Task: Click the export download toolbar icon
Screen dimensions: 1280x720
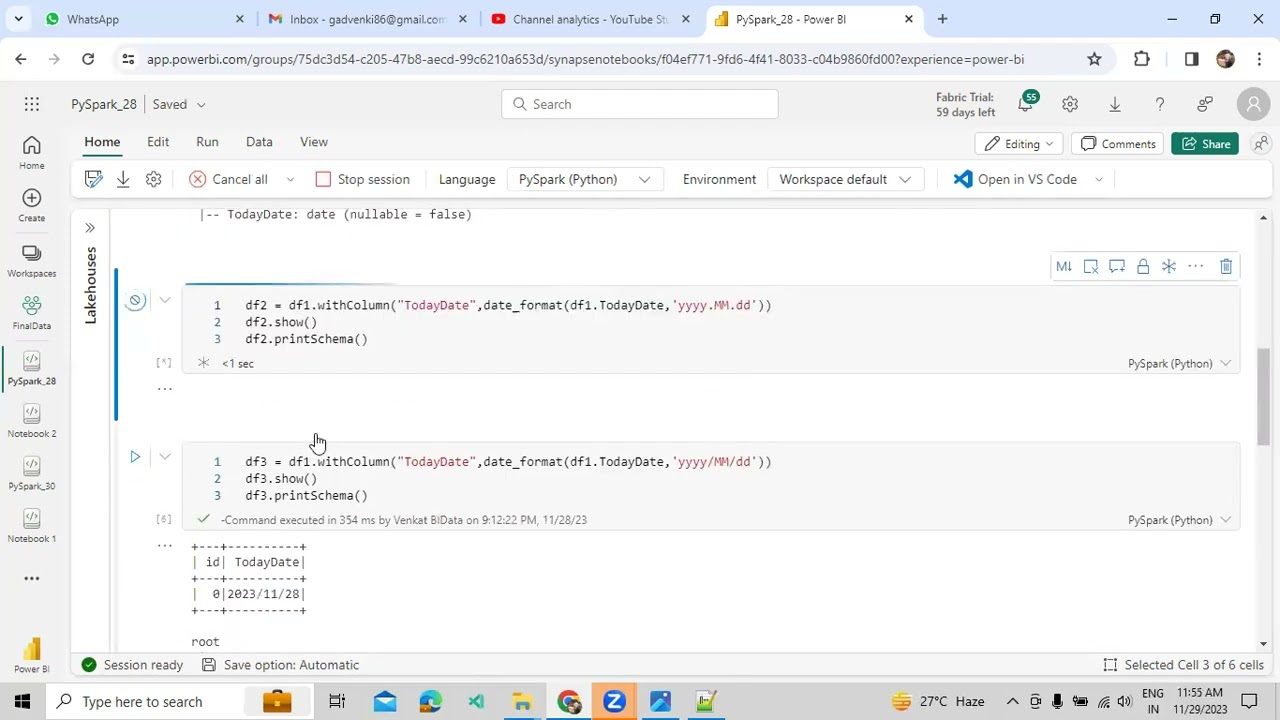Action: point(123,179)
